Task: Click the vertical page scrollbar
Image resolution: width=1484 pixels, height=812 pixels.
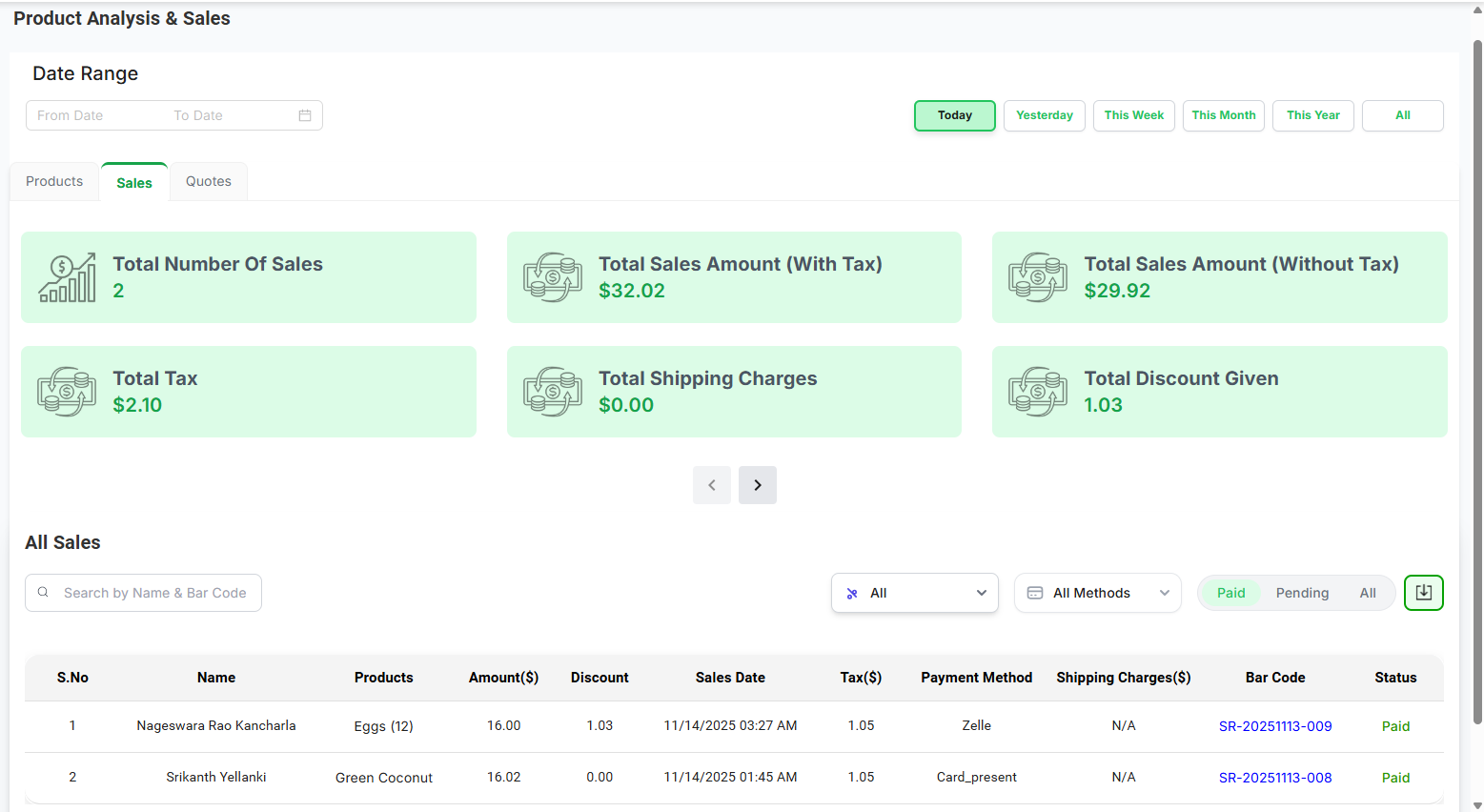Action: (x=1477, y=381)
